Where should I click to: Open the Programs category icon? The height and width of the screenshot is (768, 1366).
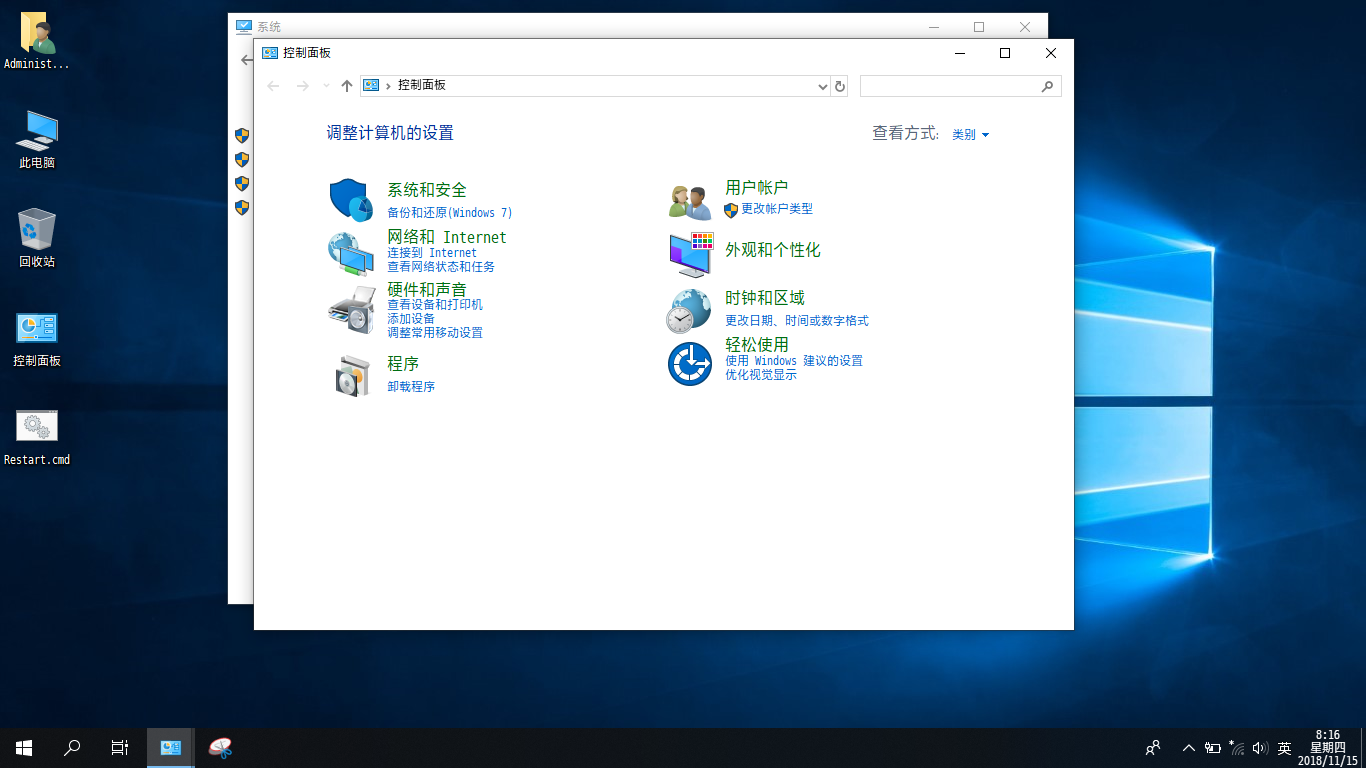(x=350, y=375)
